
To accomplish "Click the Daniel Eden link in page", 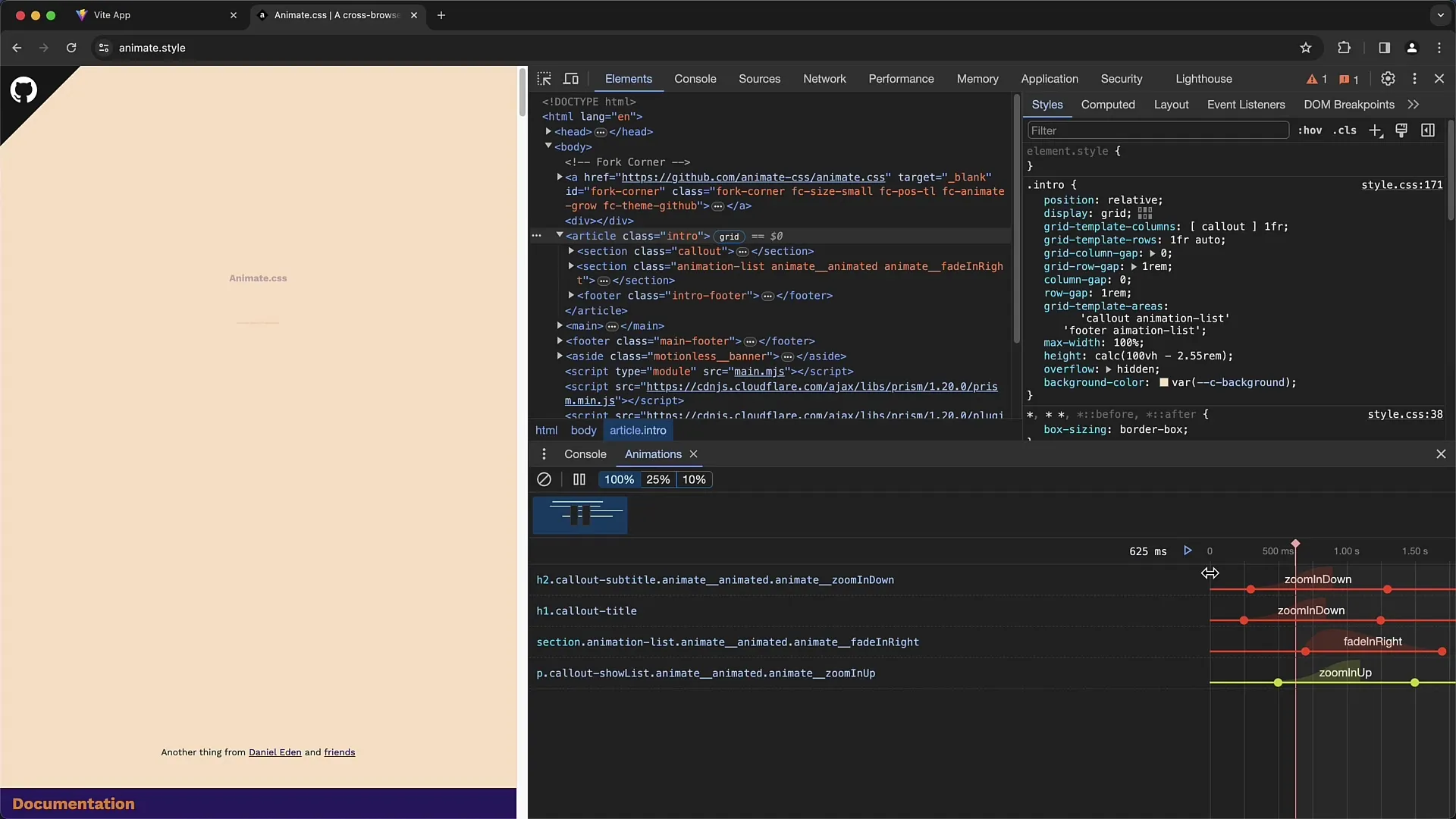I will [x=275, y=752].
